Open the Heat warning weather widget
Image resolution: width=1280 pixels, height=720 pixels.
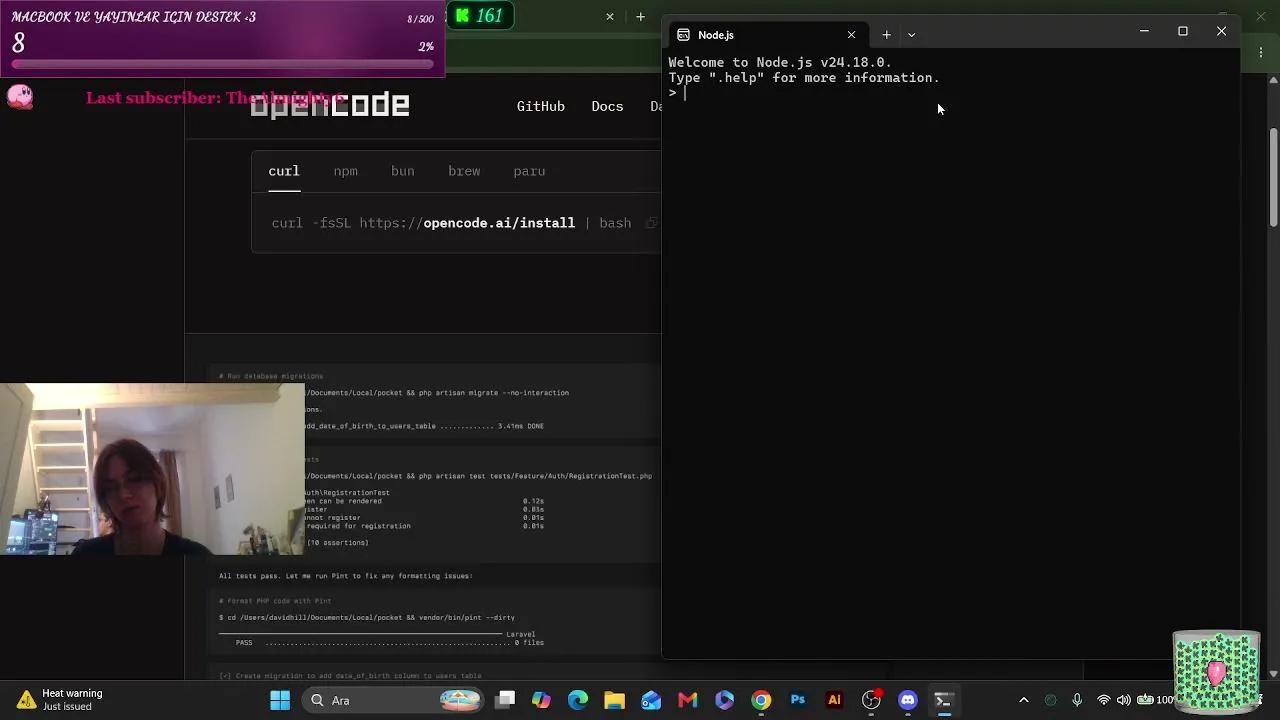[x=62, y=699]
